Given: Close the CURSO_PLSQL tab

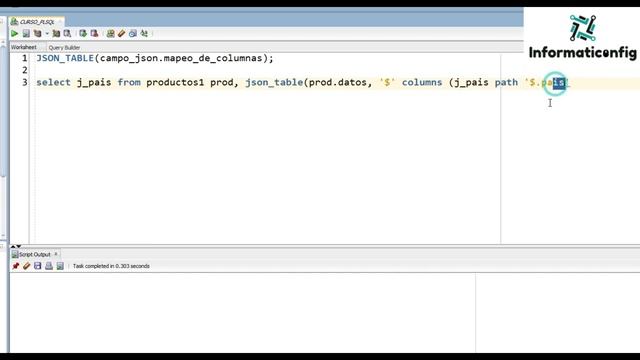Looking at the screenshot, I should pyautogui.click(x=60, y=22).
